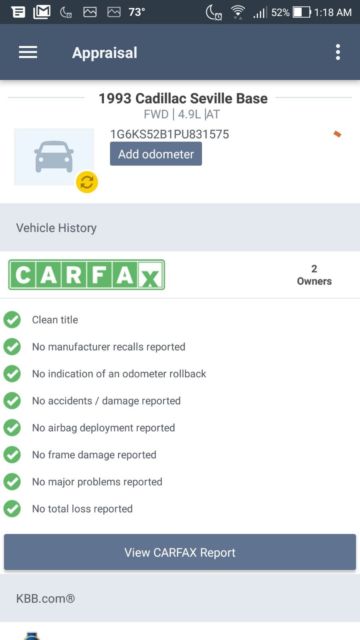
Task: Tap the 2 Owners count
Action: [x=314, y=275]
